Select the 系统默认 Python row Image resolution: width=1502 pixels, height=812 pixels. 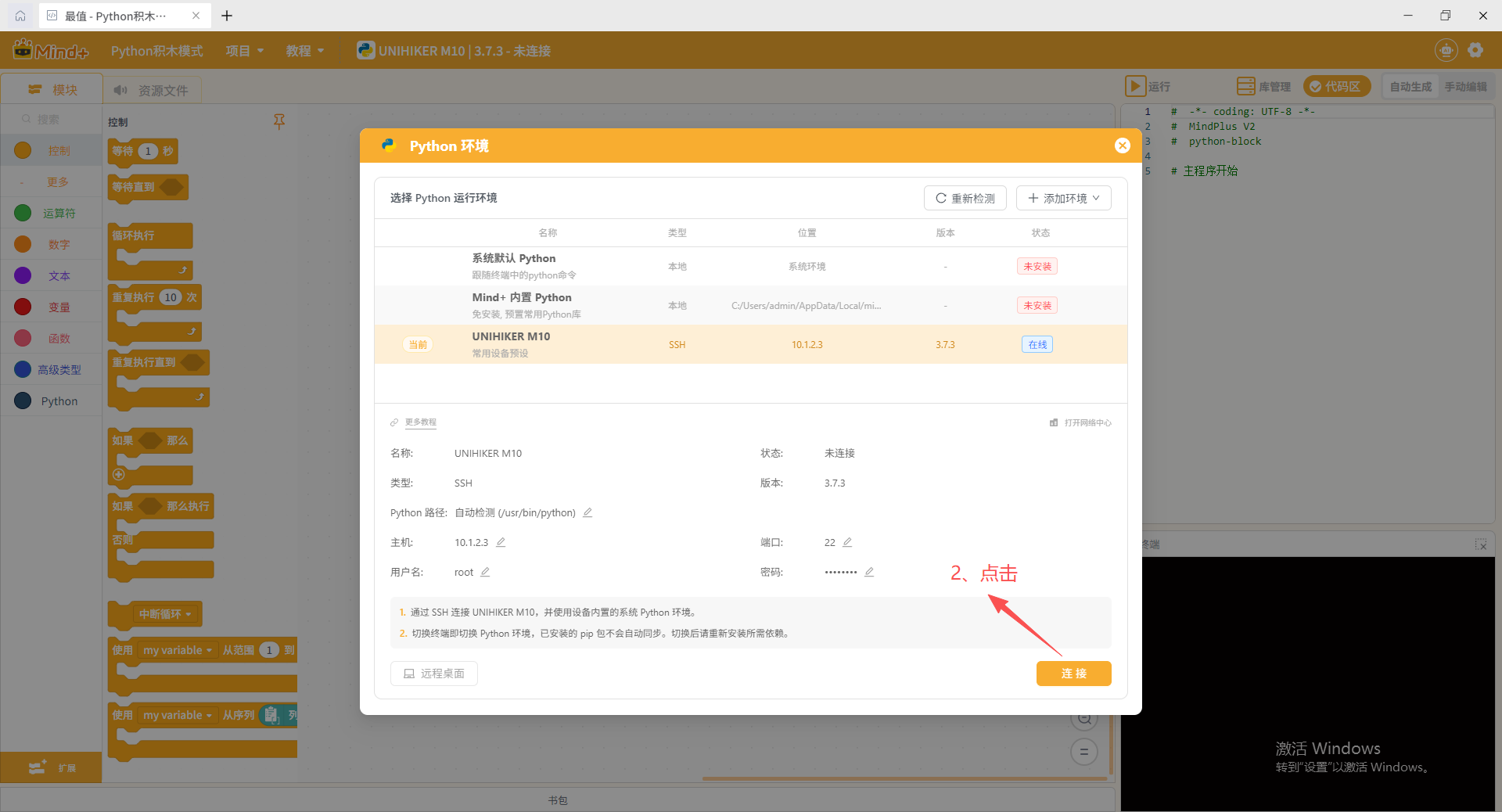[751, 266]
